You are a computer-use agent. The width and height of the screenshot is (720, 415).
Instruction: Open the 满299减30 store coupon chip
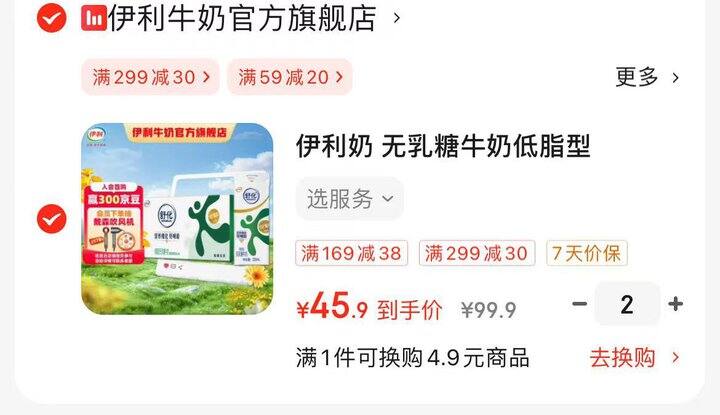click(x=151, y=77)
